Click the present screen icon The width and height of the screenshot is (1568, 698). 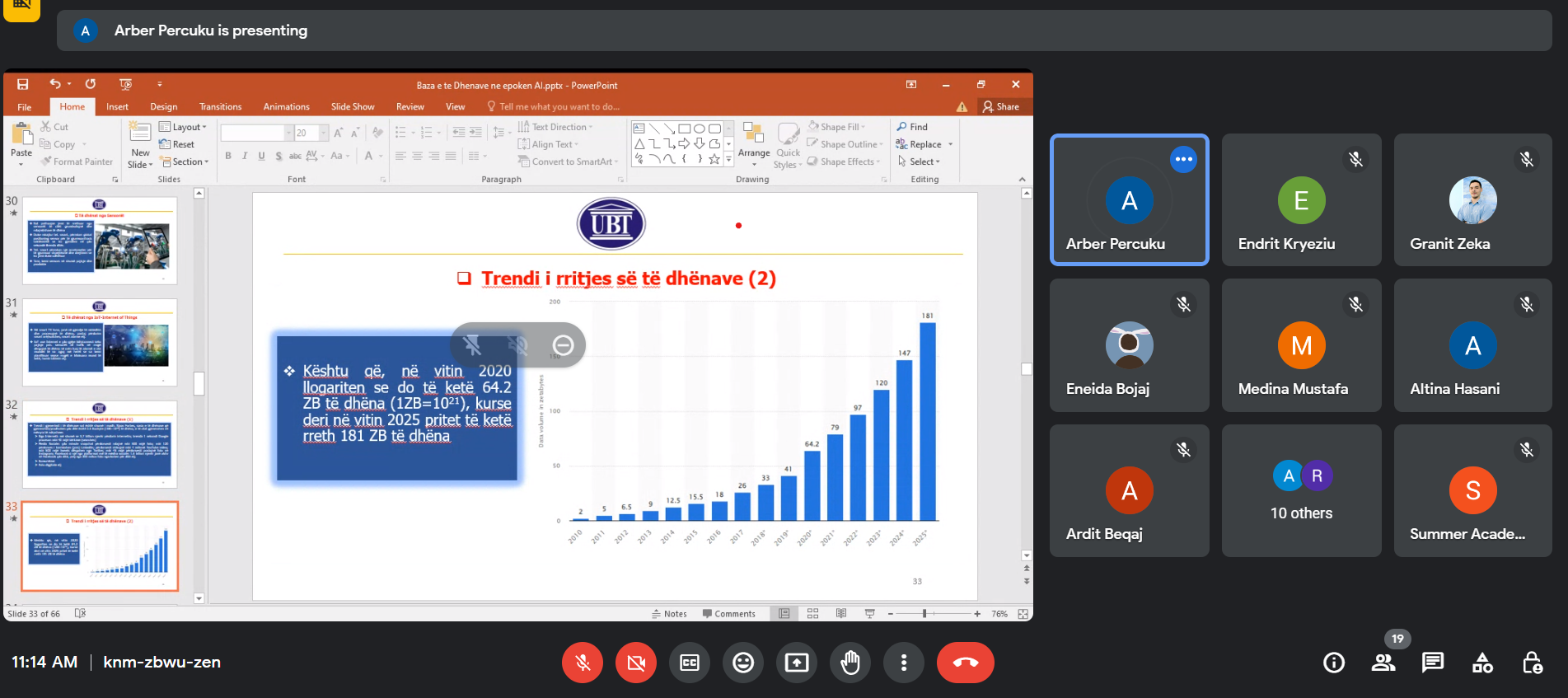coord(797,663)
